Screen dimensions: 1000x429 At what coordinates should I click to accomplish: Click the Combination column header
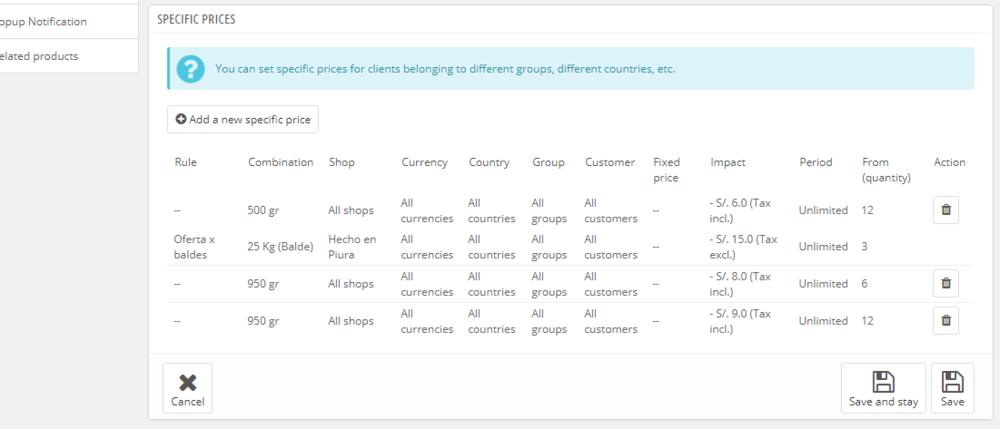click(281, 163)
